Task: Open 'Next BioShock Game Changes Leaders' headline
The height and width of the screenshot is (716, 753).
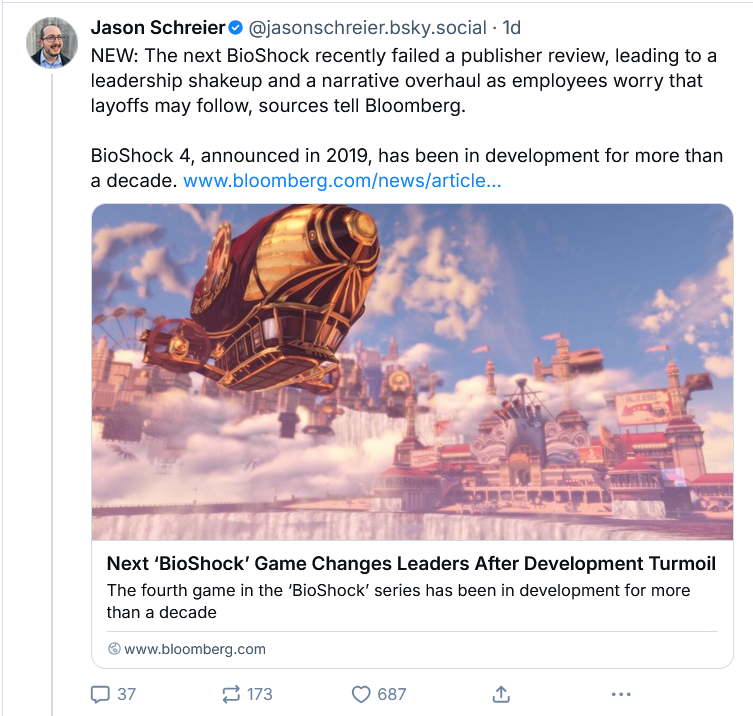Action: pyautogui.click(x=411, y=564)
